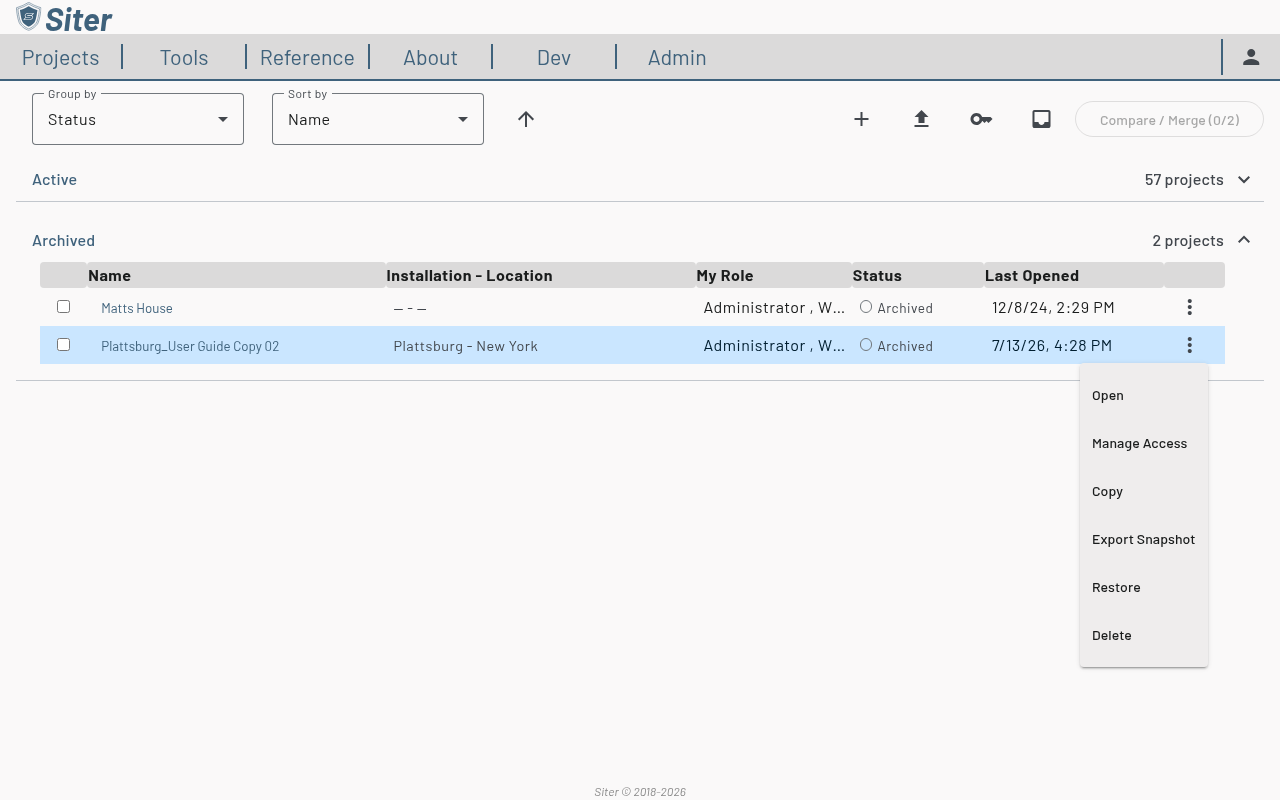1280x800 pixels.
Task: Click the three-dot menu for Plattsburg row
Action: (x=1189, y=345)
